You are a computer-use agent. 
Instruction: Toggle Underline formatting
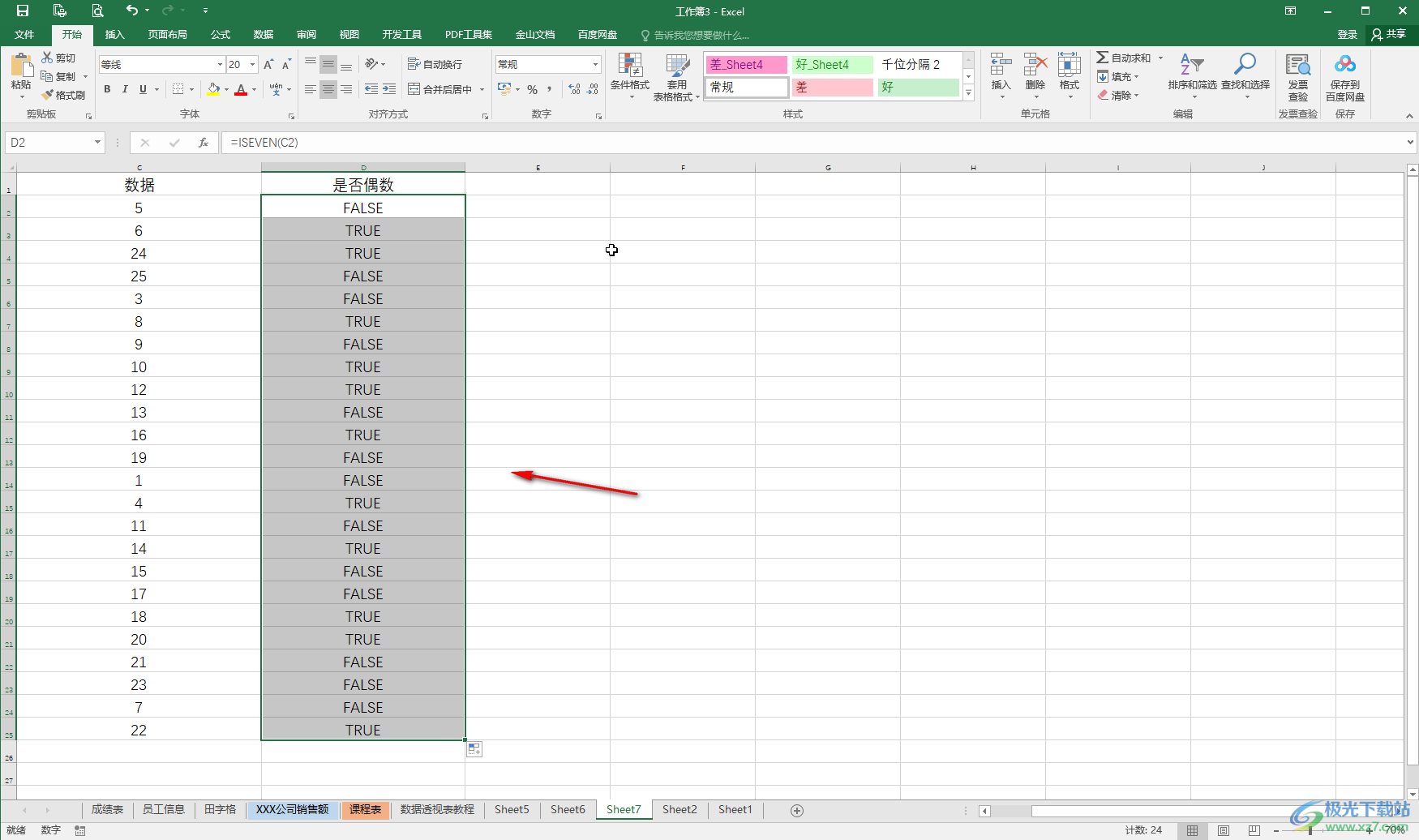tap(144, 89)
